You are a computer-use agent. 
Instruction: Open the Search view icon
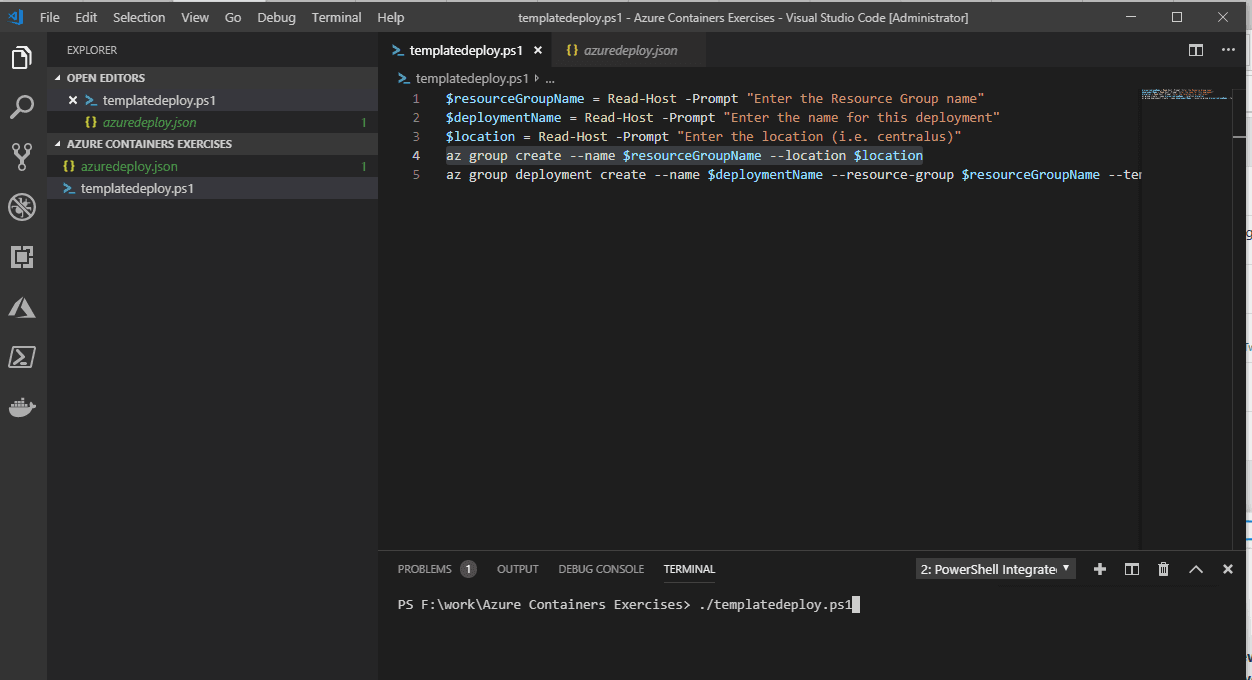click(22, 107)
